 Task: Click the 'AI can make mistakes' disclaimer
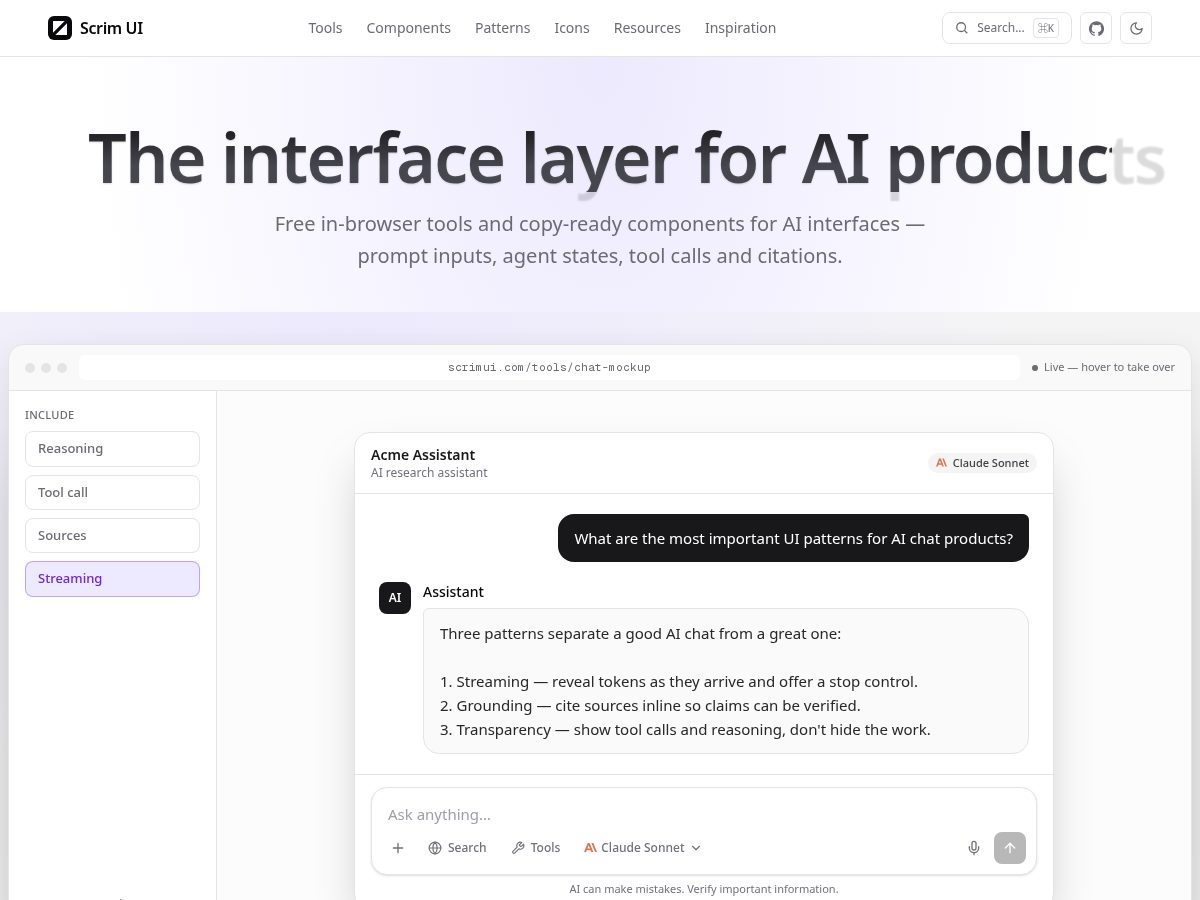click(704, 889)
